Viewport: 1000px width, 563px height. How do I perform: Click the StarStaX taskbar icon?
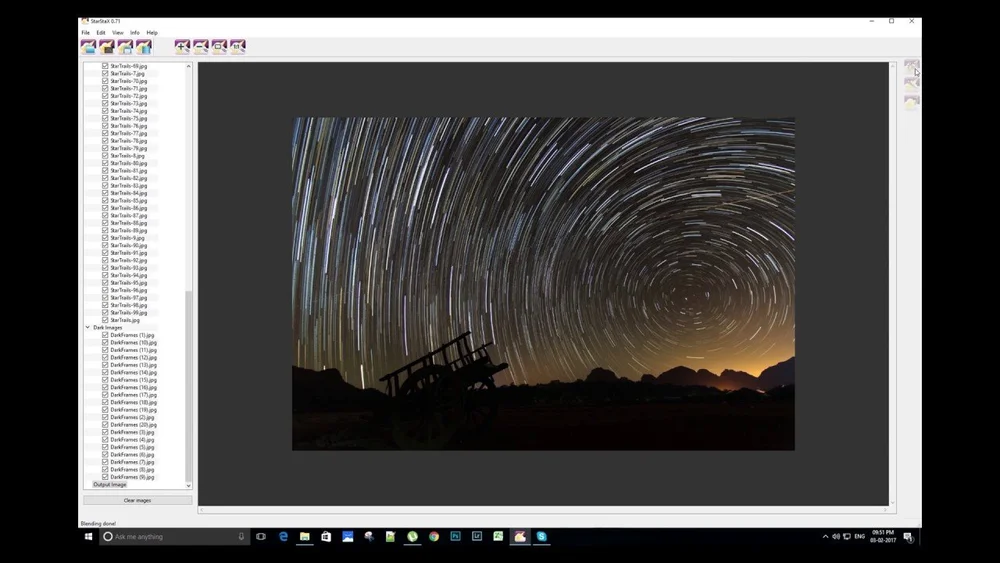pos(520,537)
